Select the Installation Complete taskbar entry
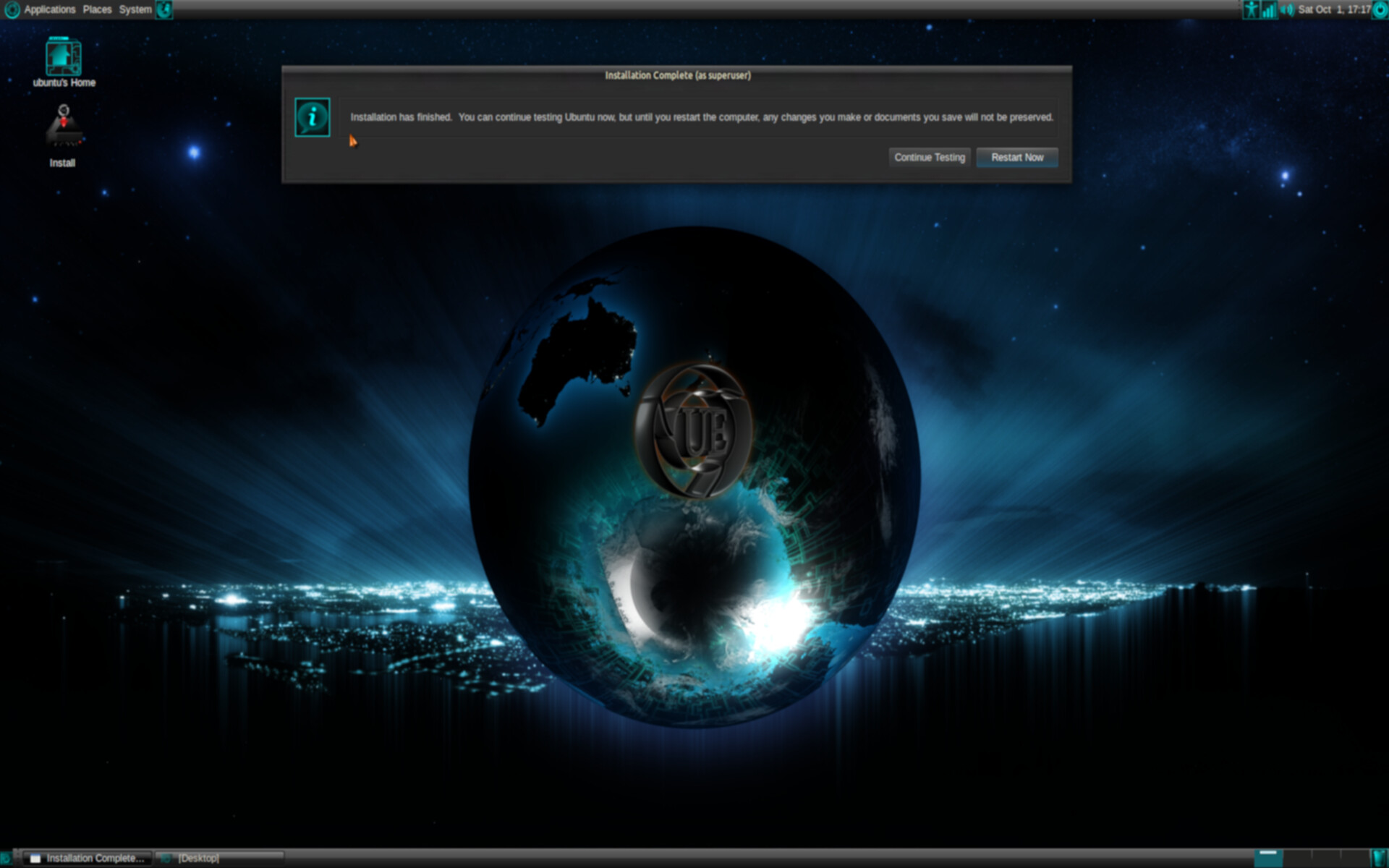Screen dimensions: 1389x868 pos(87,858)
